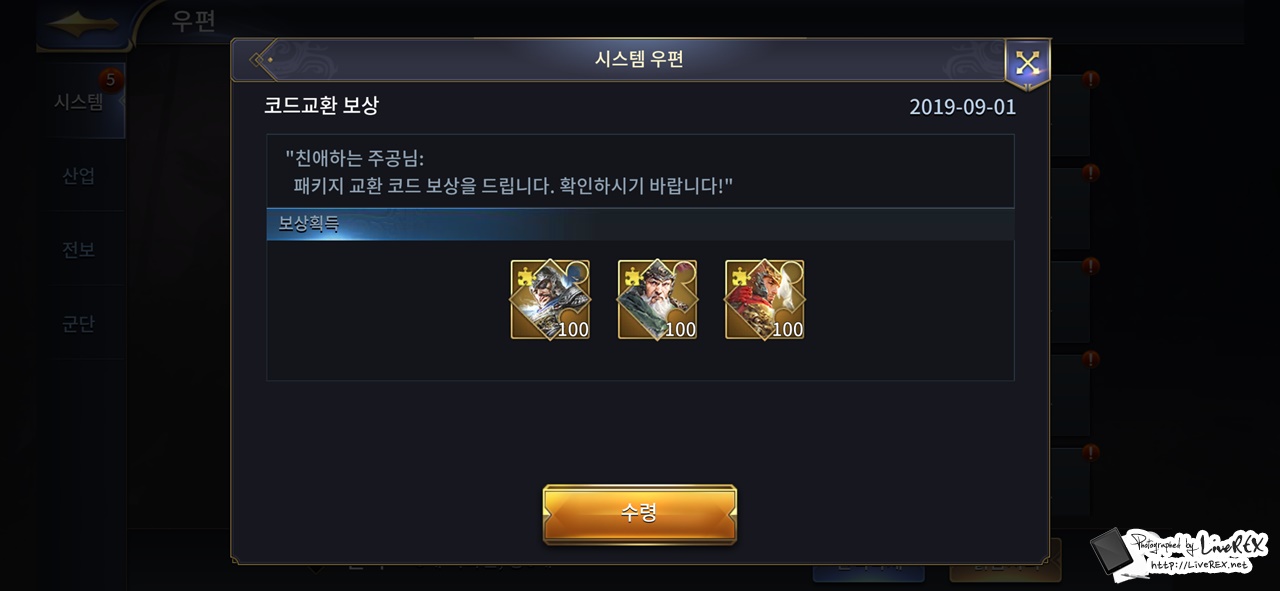The width and height of the screenshot is (1280, 591).
Task: Click the dialog's left ornament arrow
Action: pyautogui.click(x=262, y=60)
